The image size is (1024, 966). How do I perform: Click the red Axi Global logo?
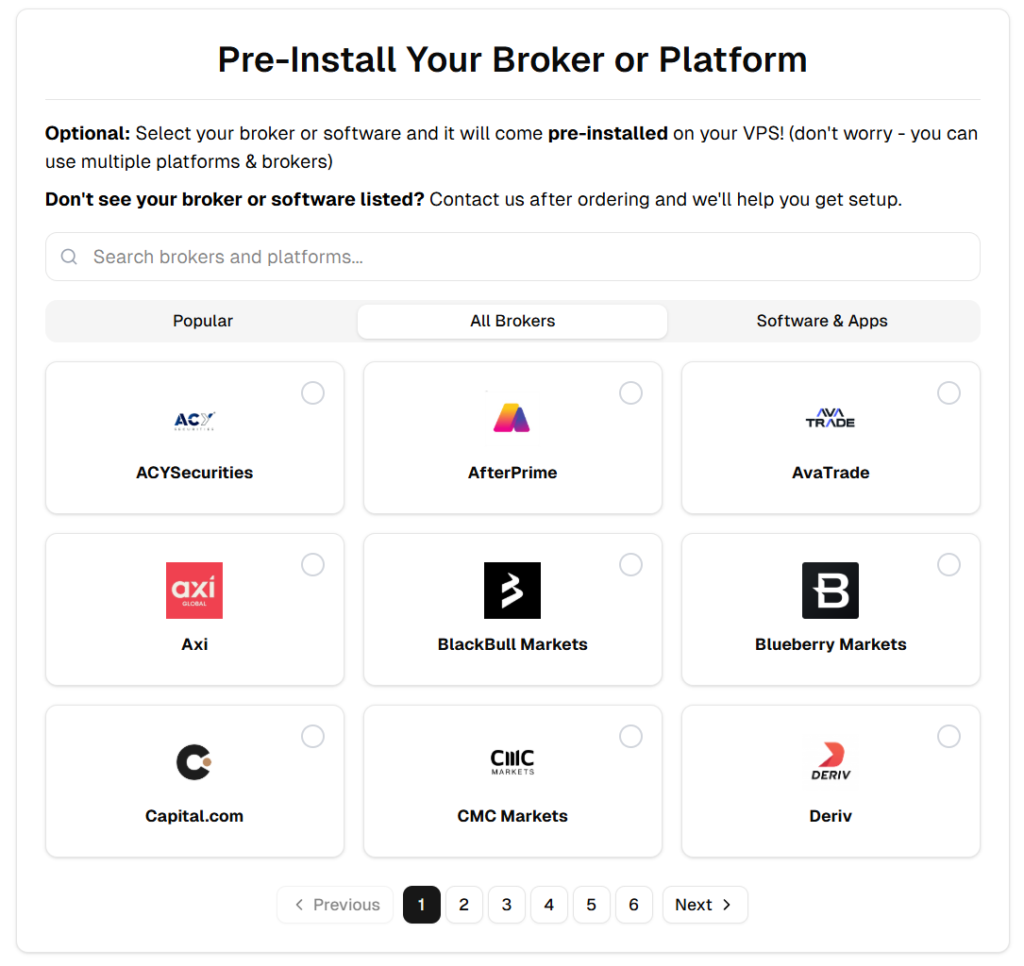194,590
